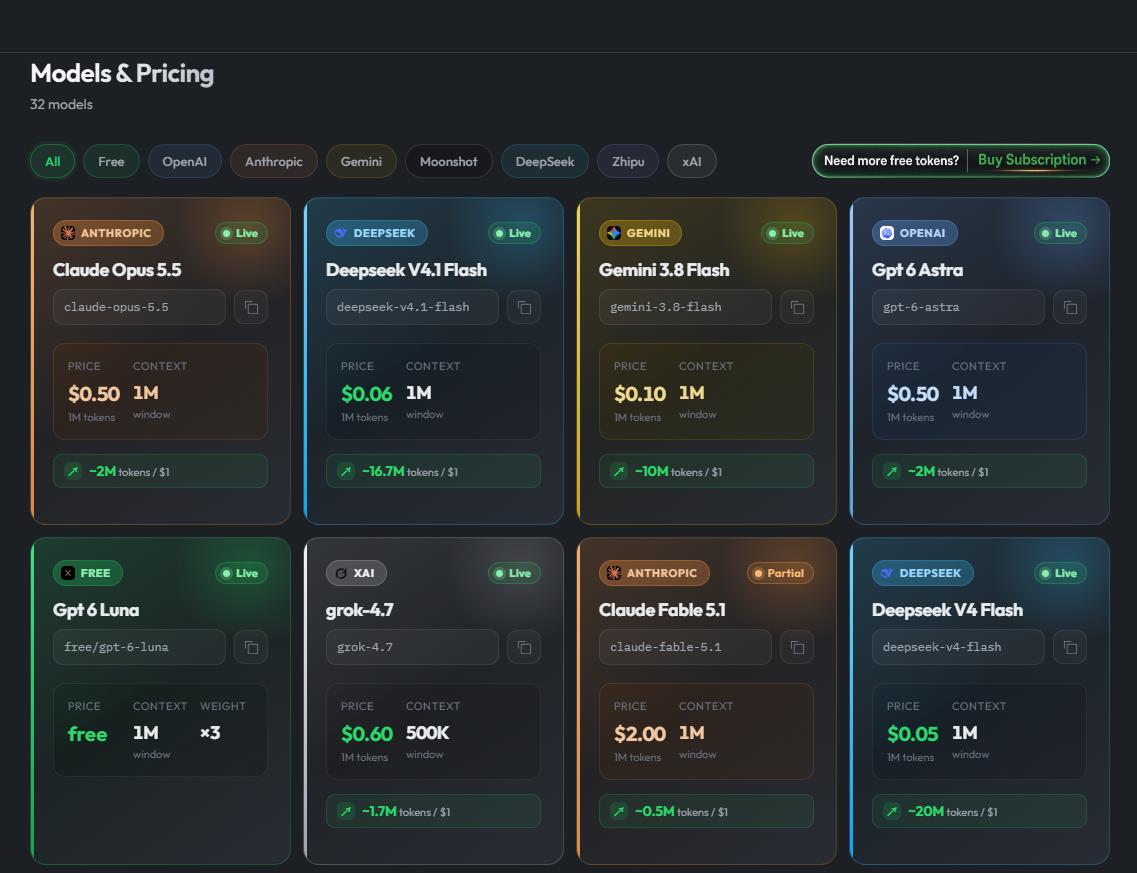Open the Gpt 6 Luna card title
The width and height of the screenshot is (1137, 873).
pyautogui.click(x=96, y=610)
